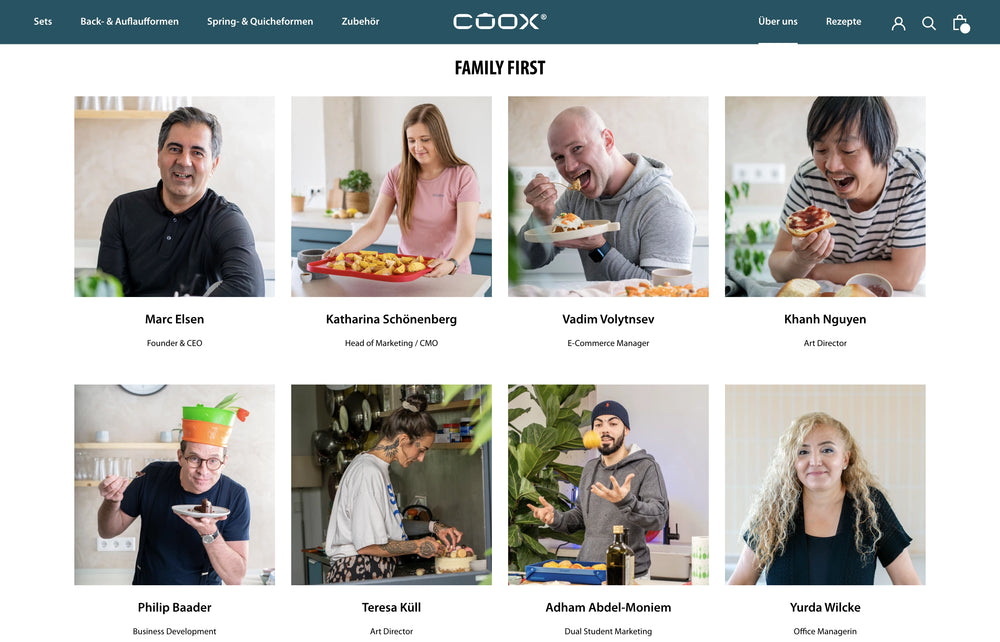This screenshot has height=642, width=1000.
Task: Open Khanh Nguyen's portrait image
Action: 825,196
